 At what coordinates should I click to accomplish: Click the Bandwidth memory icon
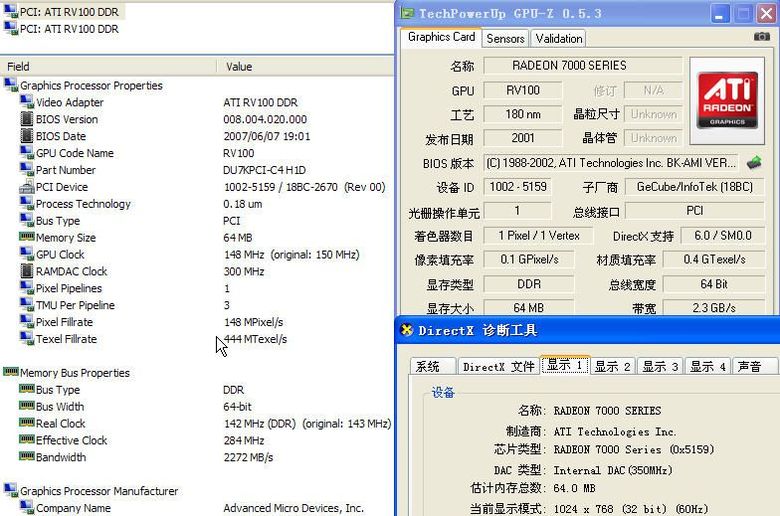tap(27, 456)
